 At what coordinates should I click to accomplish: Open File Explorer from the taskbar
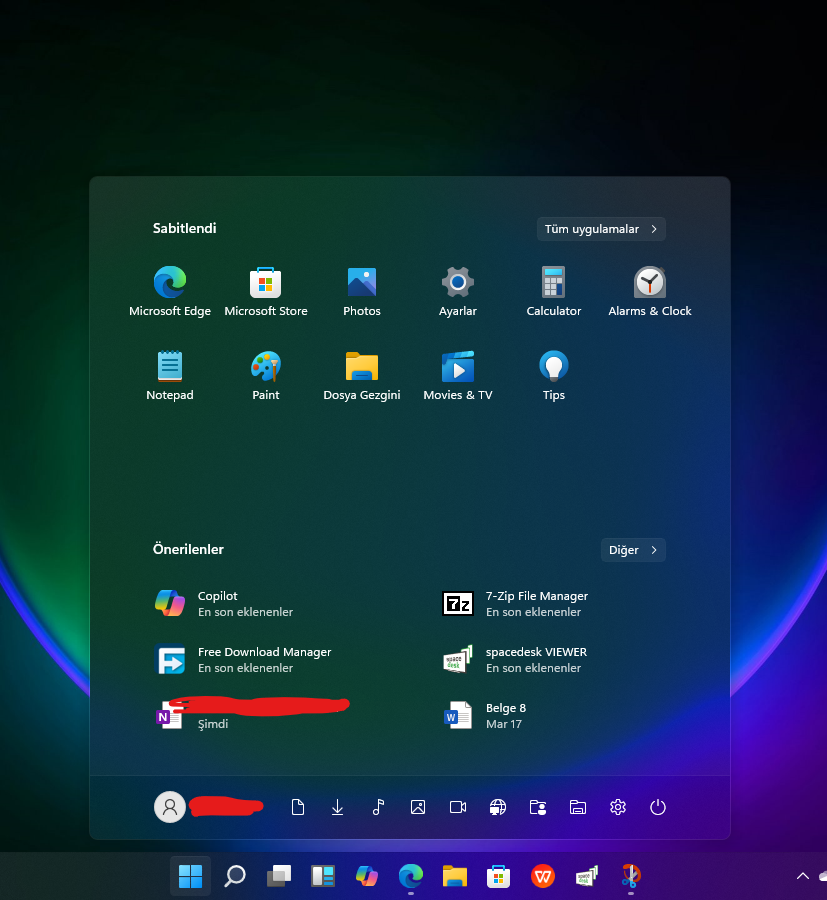tap(455, 876)
